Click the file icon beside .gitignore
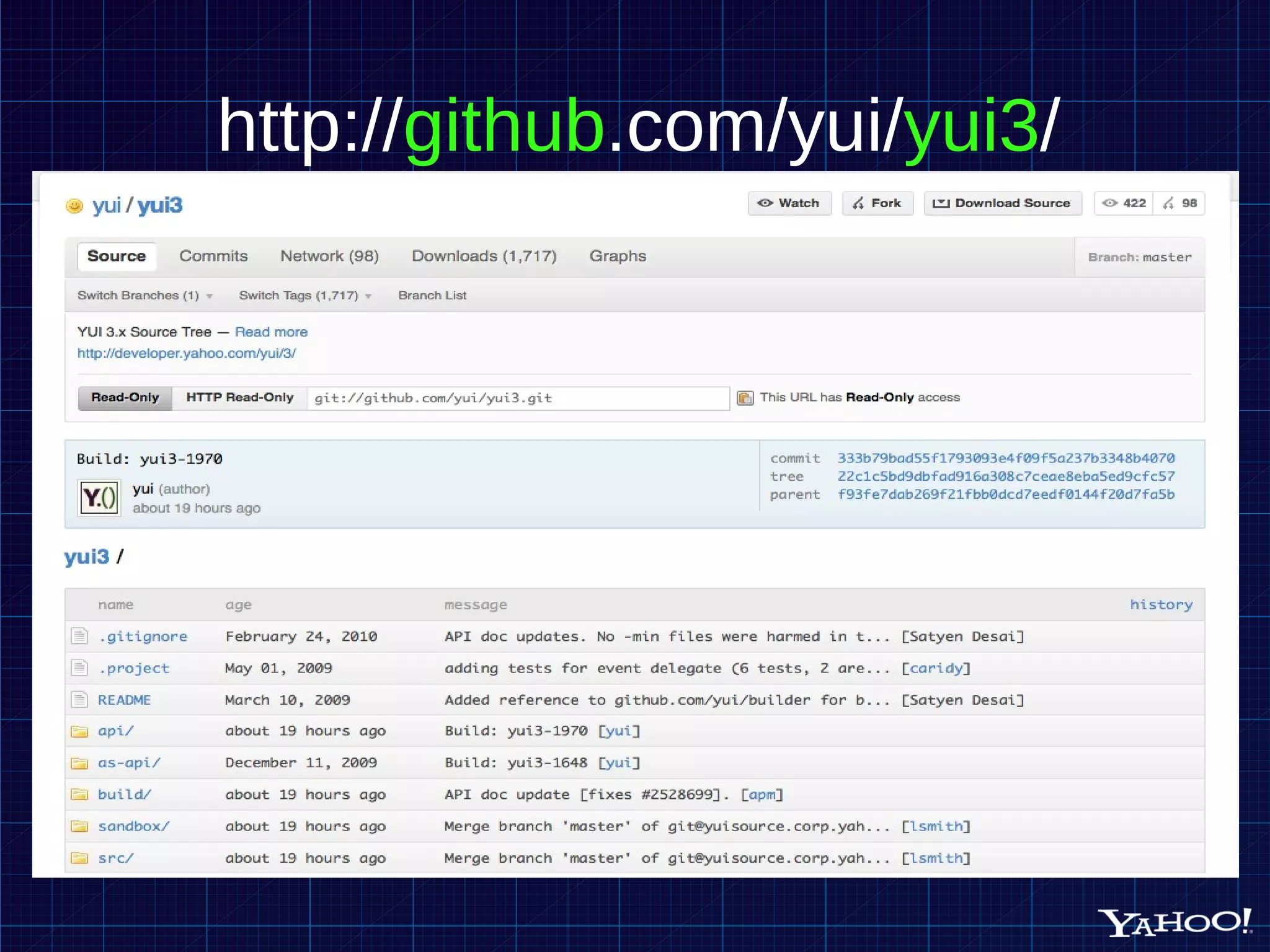 (79, 636)
